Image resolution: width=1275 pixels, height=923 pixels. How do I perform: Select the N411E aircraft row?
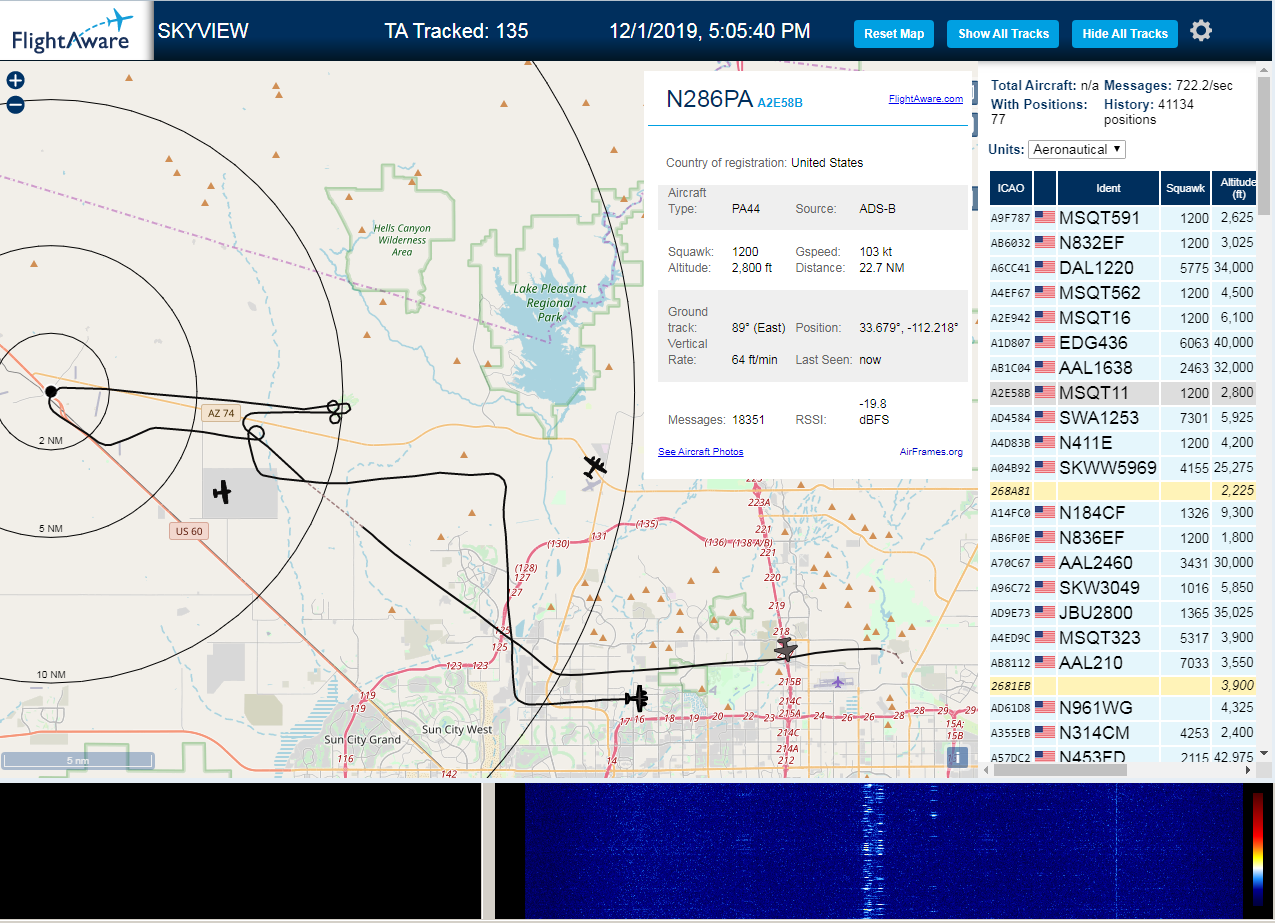point(1123,442)
